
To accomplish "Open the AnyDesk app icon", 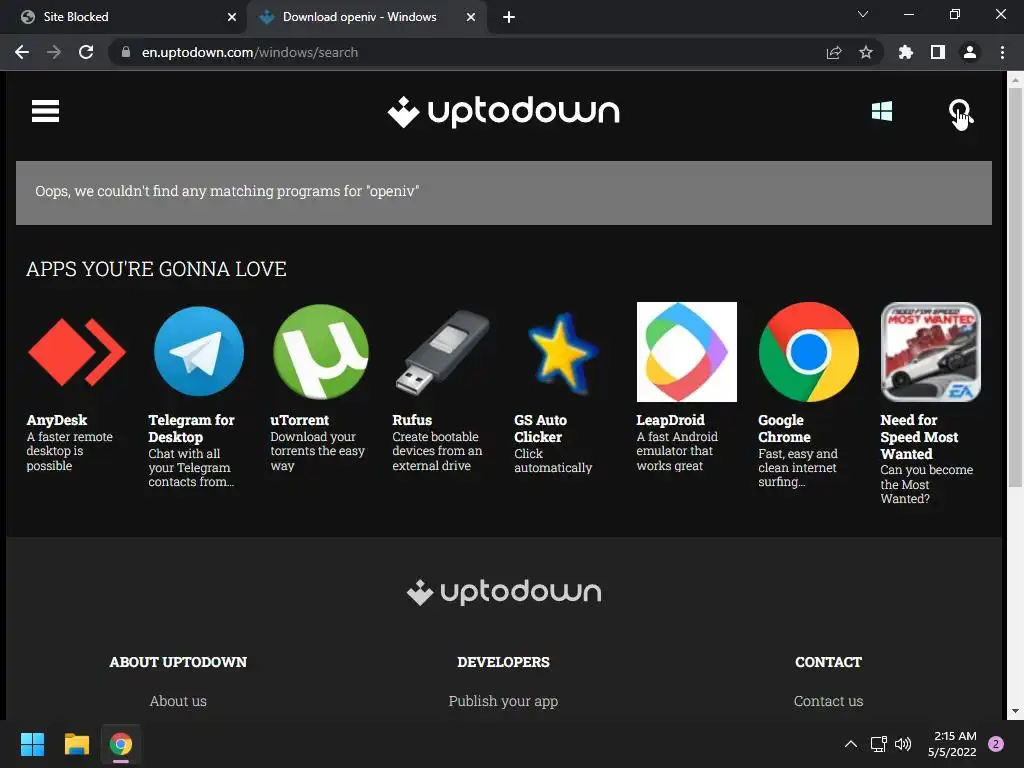I will [76, 352].
